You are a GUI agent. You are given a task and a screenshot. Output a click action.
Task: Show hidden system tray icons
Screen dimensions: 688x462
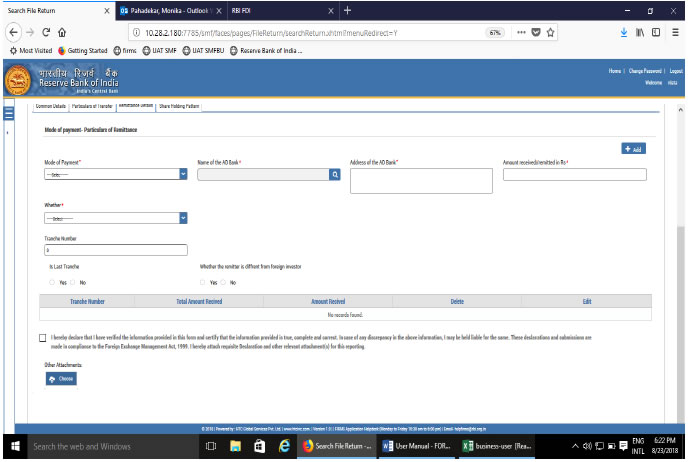point(575,446)
